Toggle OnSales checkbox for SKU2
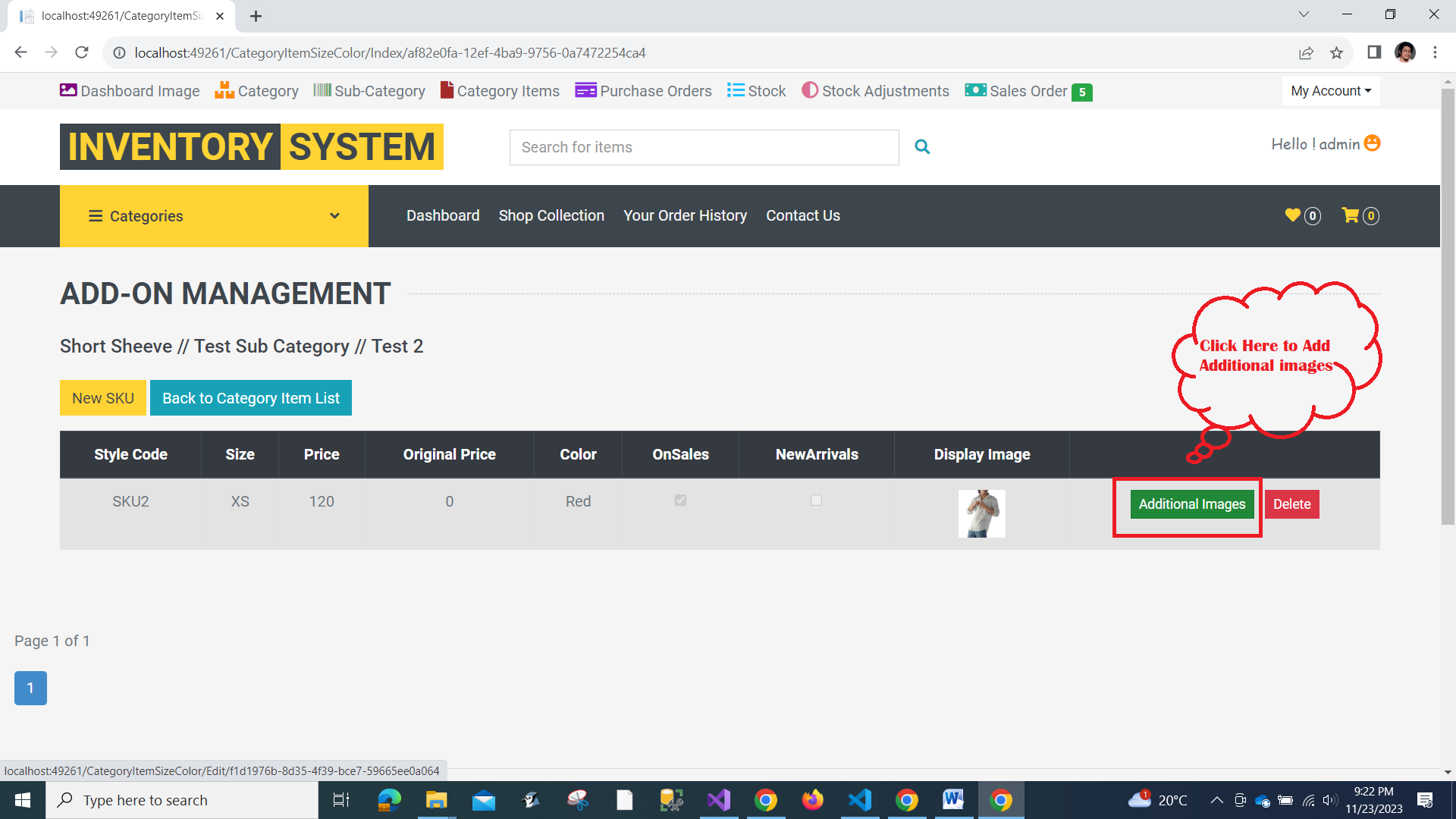1456x819 pixels. [x=680, y=500]
